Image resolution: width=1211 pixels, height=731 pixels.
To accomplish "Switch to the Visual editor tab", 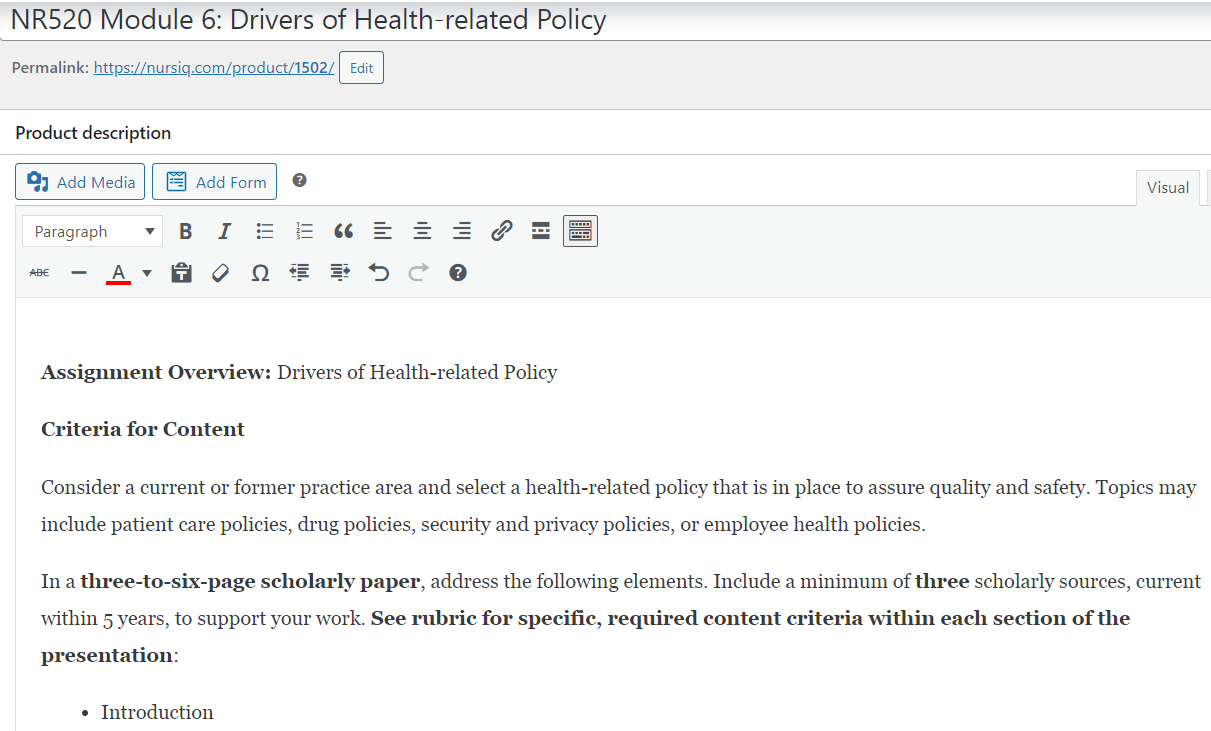I will [1167, 188].
